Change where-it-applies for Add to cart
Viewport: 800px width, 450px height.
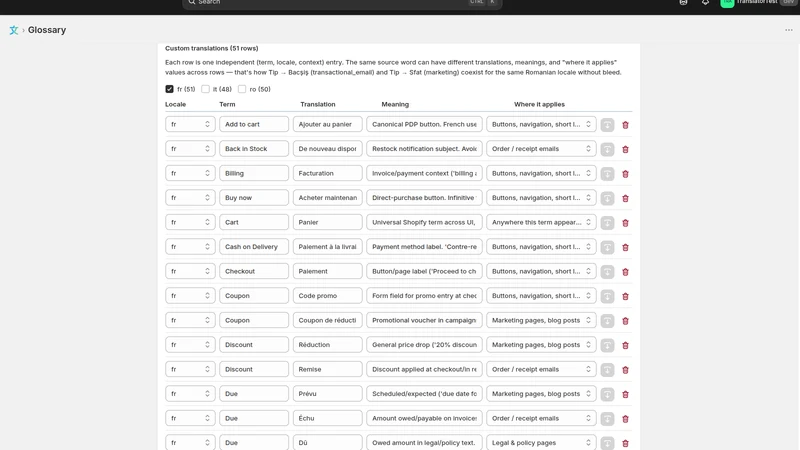541,124
